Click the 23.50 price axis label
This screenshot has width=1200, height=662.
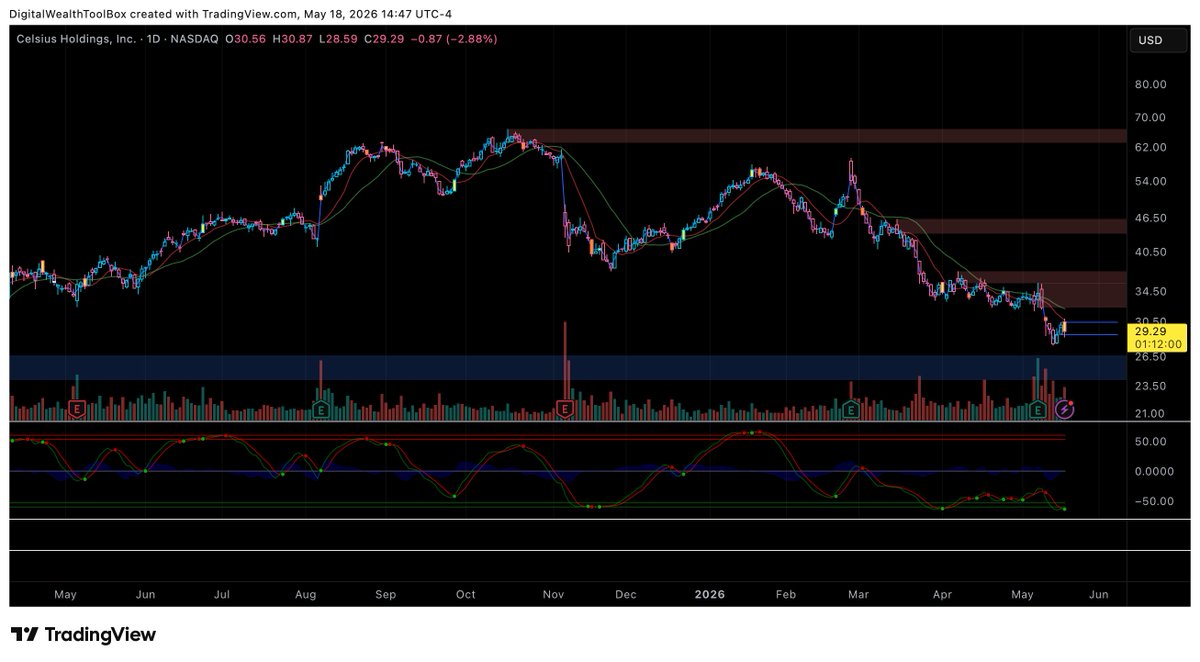tap(1152, 386)
